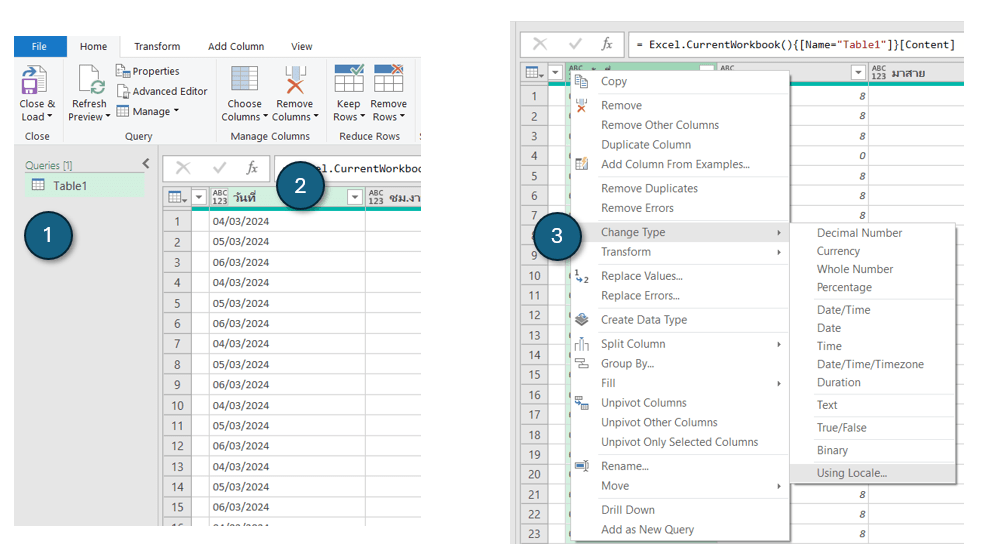Image resolution: width=991 pixels, height=555 pixels.
Task: Select Whole Number data type
Action: 855,269
